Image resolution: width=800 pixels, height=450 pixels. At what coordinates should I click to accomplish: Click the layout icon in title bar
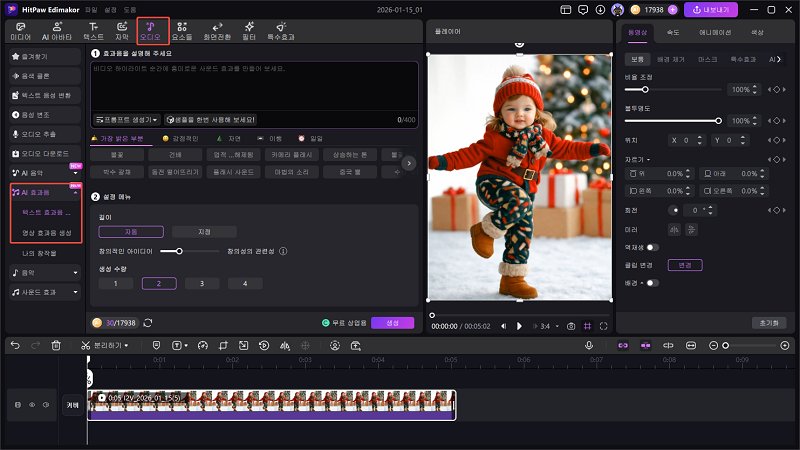tap(565, 10)
